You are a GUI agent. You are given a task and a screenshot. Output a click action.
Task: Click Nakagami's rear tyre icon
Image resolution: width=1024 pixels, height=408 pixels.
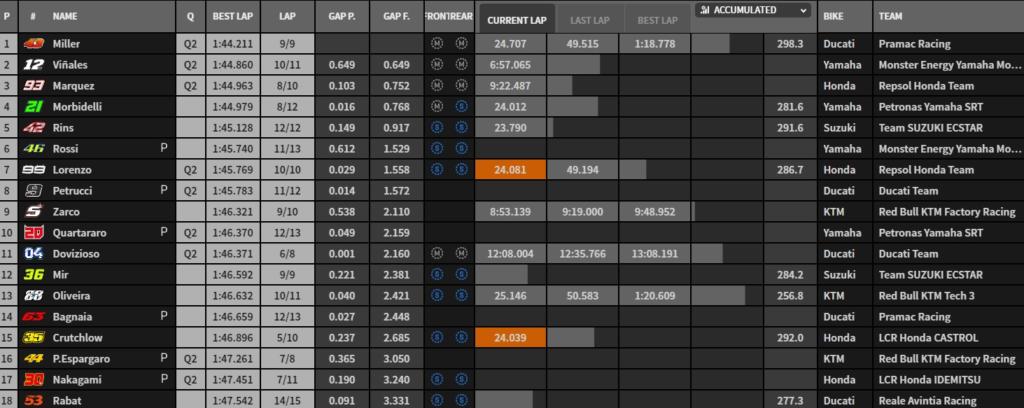(x=461, y=379)
